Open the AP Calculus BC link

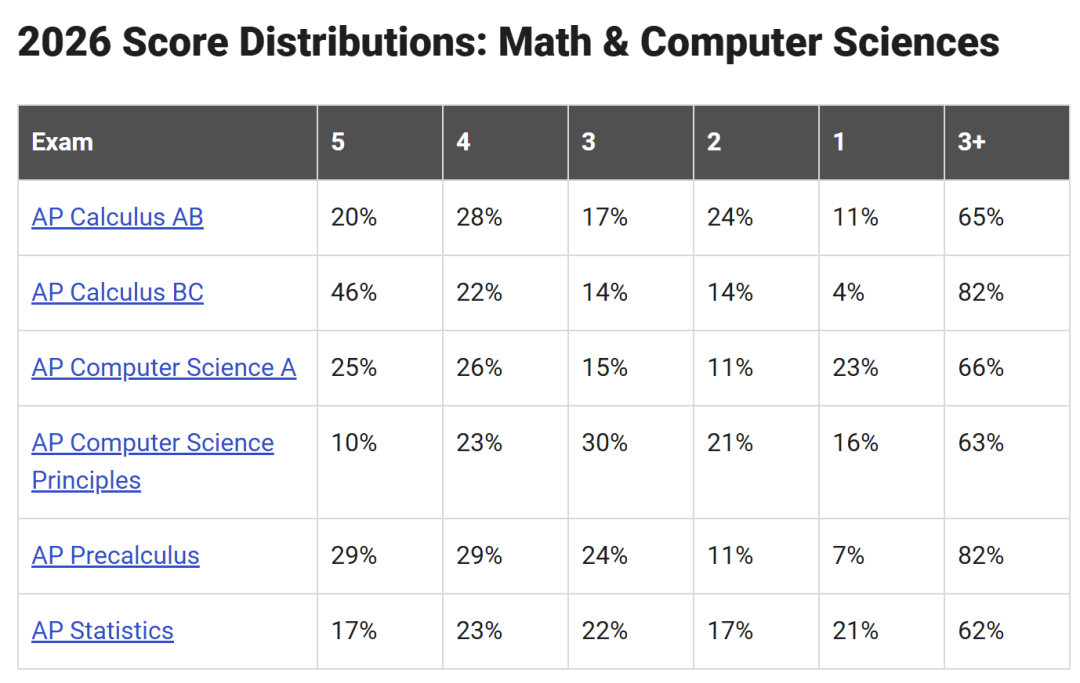(x=117, y=292)
